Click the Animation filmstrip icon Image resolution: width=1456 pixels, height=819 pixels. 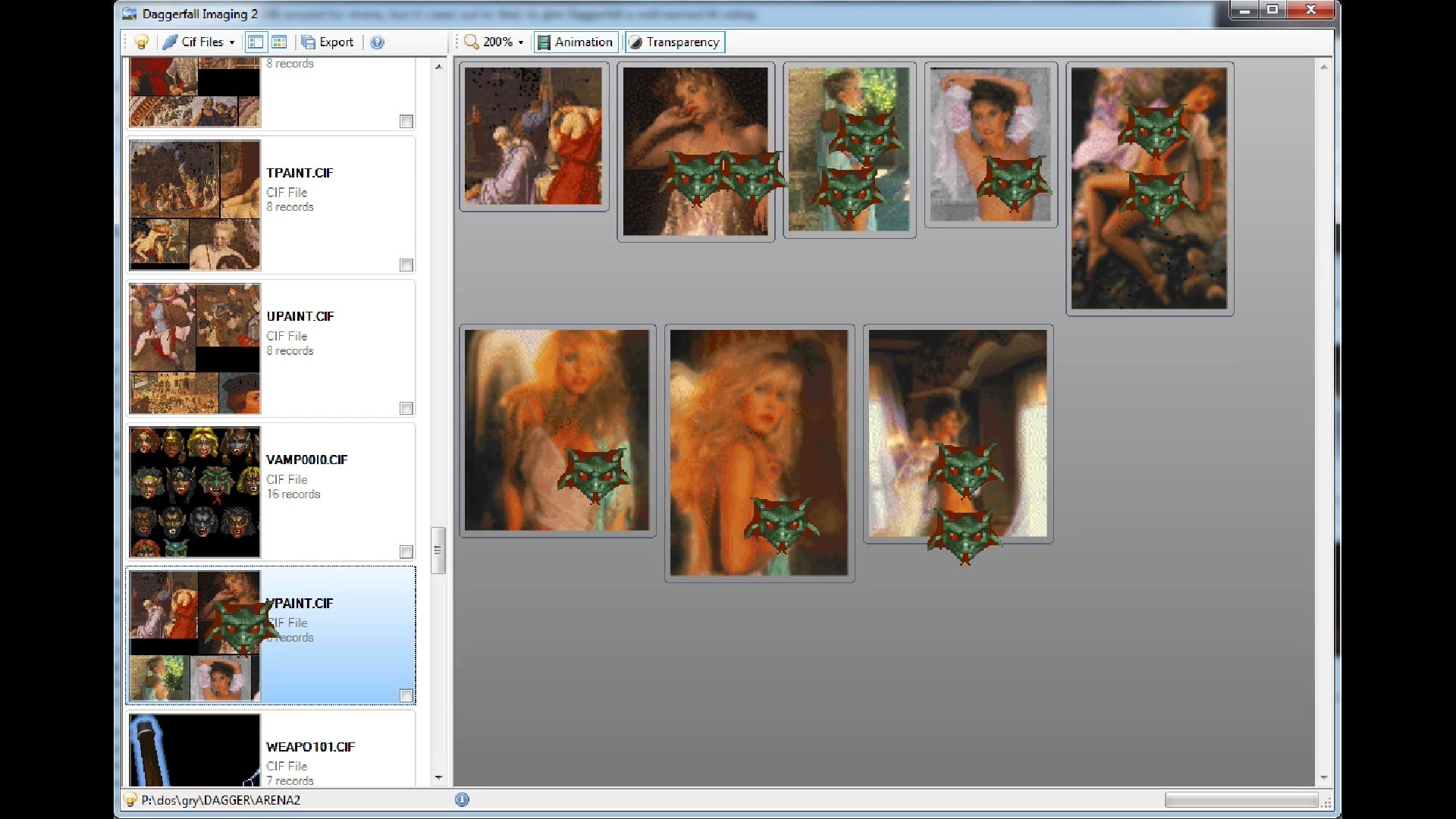(544, 42)
